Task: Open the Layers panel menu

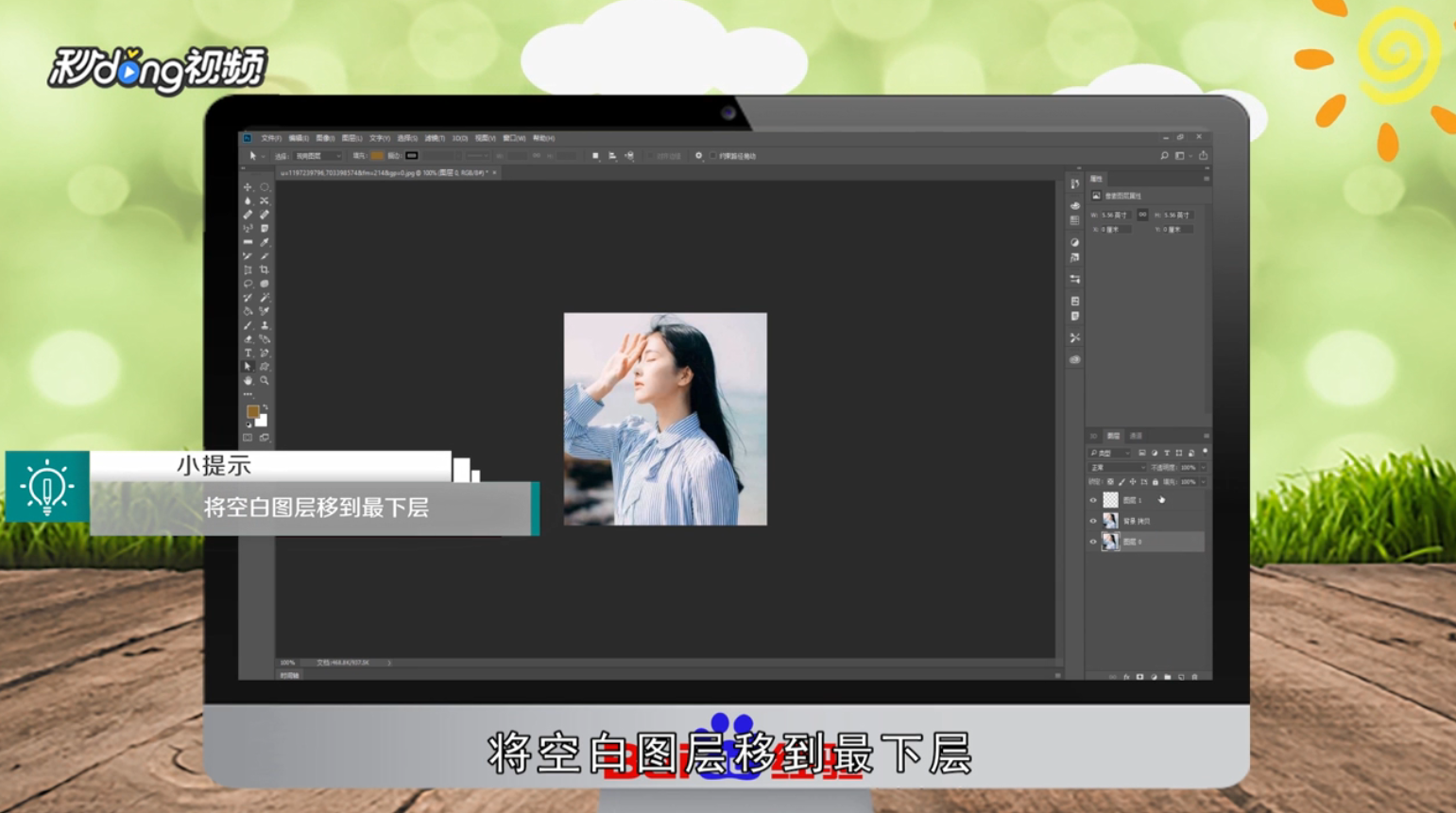Action: (x=1207, y=436)
